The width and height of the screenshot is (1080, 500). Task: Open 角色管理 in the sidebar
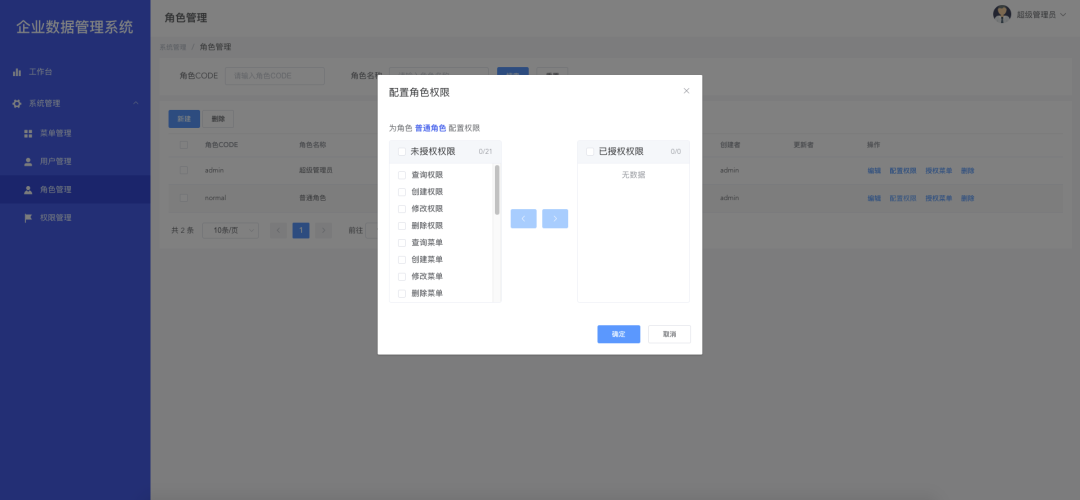click(56, 190)
